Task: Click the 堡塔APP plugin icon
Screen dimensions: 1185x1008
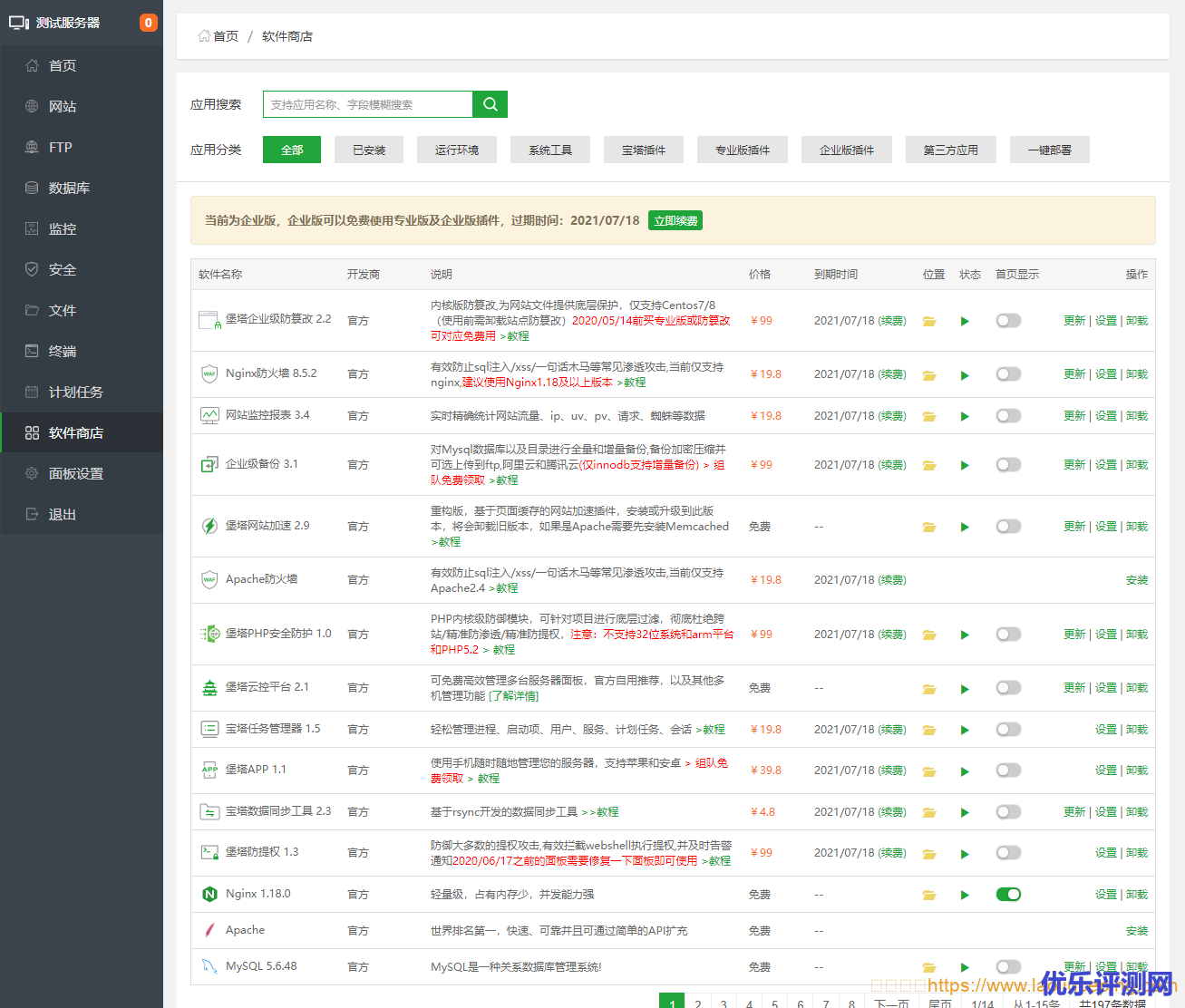Action: pyautogui.click(x=209, y=770)
